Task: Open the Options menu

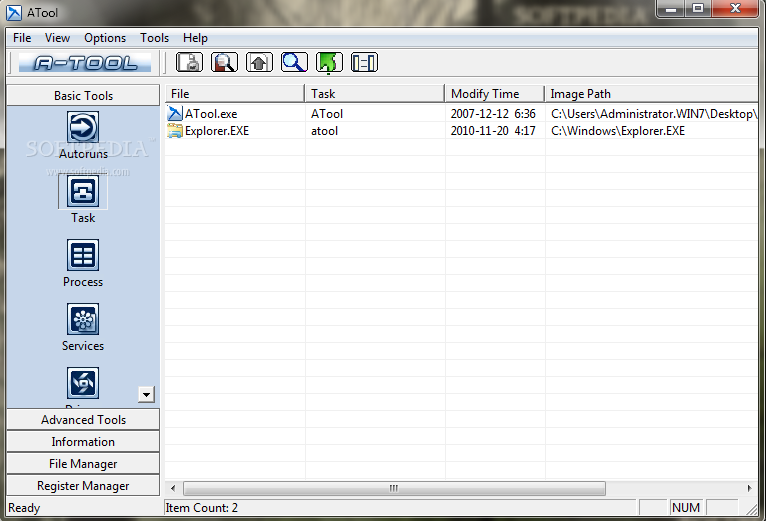Action: (x=105, y=38)
